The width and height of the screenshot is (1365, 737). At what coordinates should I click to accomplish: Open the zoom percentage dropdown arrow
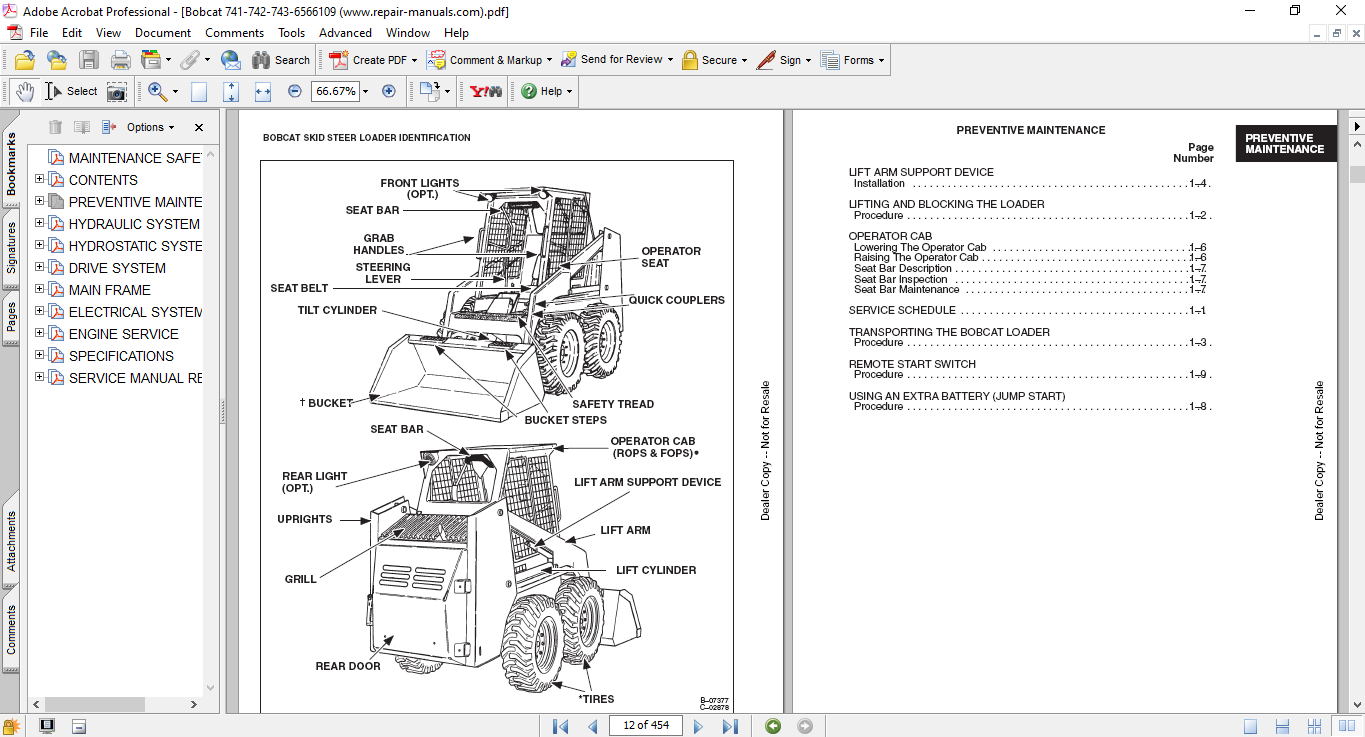click(365, 91)
